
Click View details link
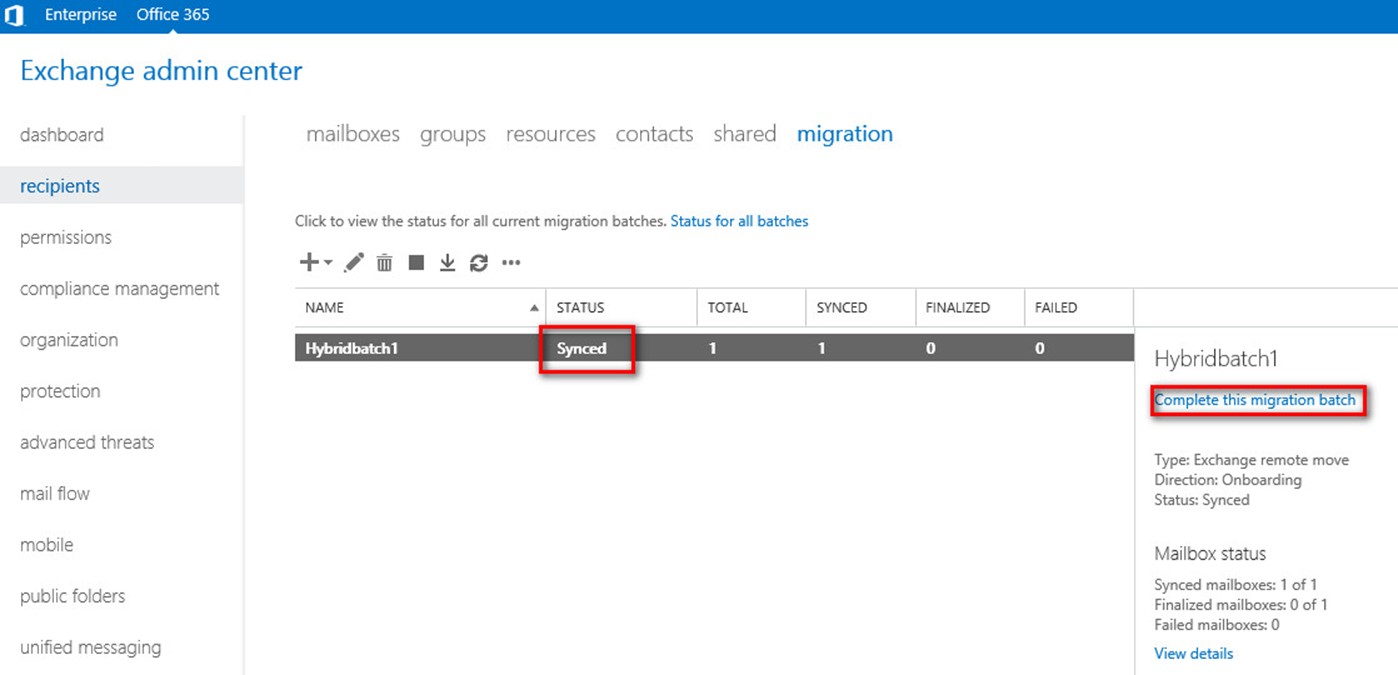click(1194, 654)
